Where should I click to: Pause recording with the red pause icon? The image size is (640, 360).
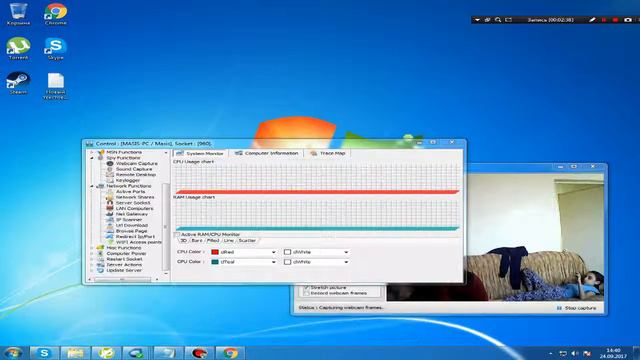click(604, 20)
